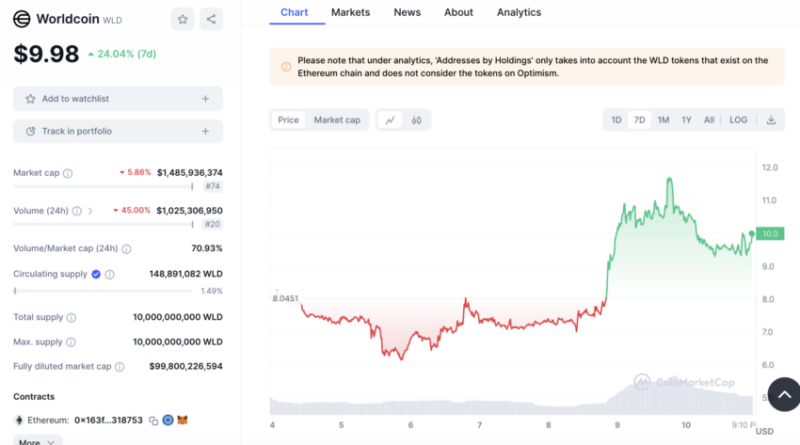The width and height of the screenshot is (800, 445).
Task: Open the Markets tab
Action: 350,12
